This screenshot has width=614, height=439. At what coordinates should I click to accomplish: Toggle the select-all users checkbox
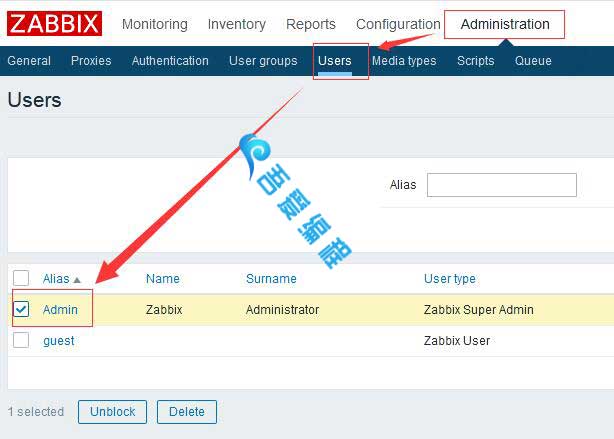pos(21,278)
